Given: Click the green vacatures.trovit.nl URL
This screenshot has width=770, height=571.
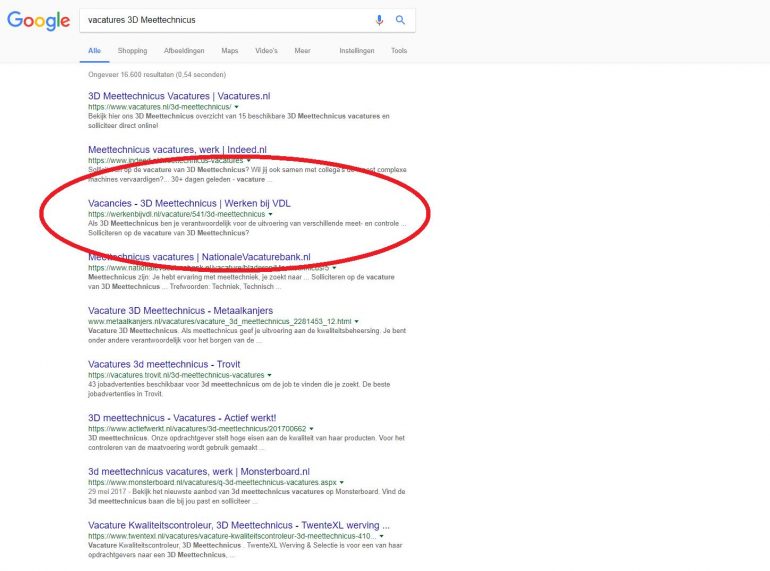Looking at the screenshot, I should (176, 375).
